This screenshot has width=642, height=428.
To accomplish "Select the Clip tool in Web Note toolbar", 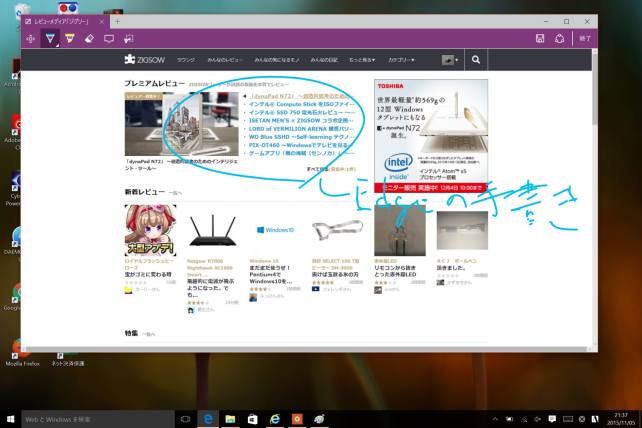I will tap(129, 39).
